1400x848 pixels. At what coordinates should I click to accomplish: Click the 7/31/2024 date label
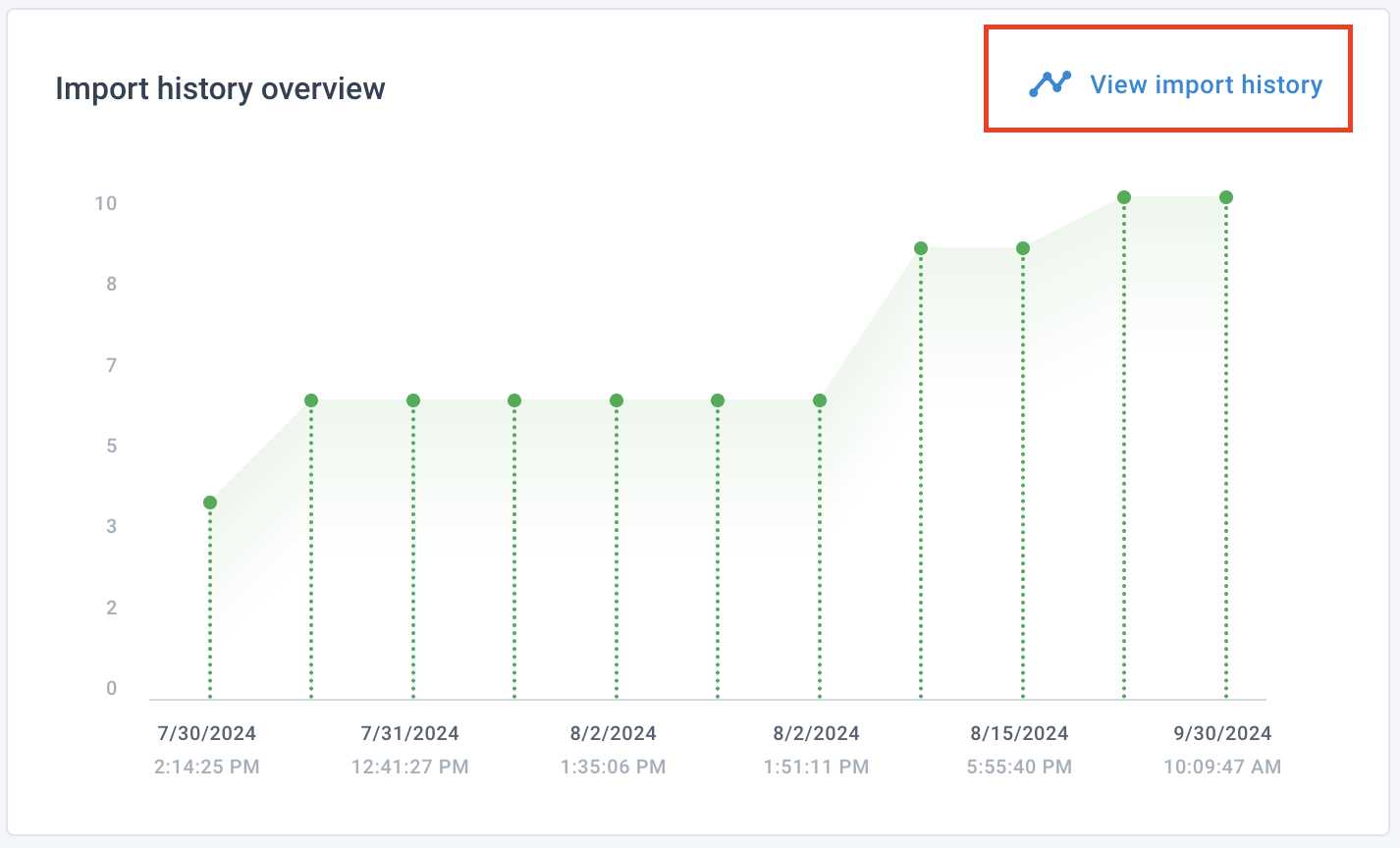(x=410, y=733)
